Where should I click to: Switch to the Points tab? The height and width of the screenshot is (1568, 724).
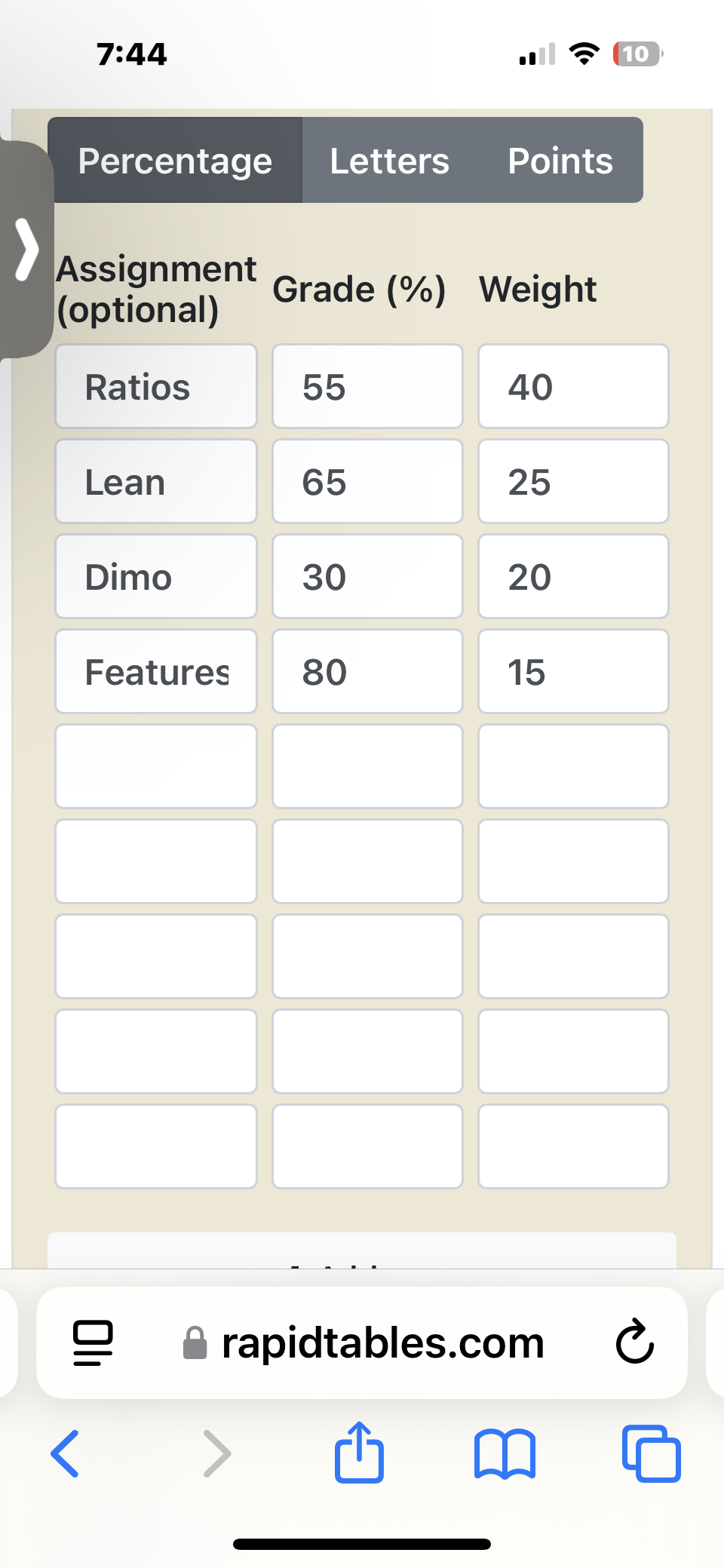pyautogui.click(x=560, y=161)
